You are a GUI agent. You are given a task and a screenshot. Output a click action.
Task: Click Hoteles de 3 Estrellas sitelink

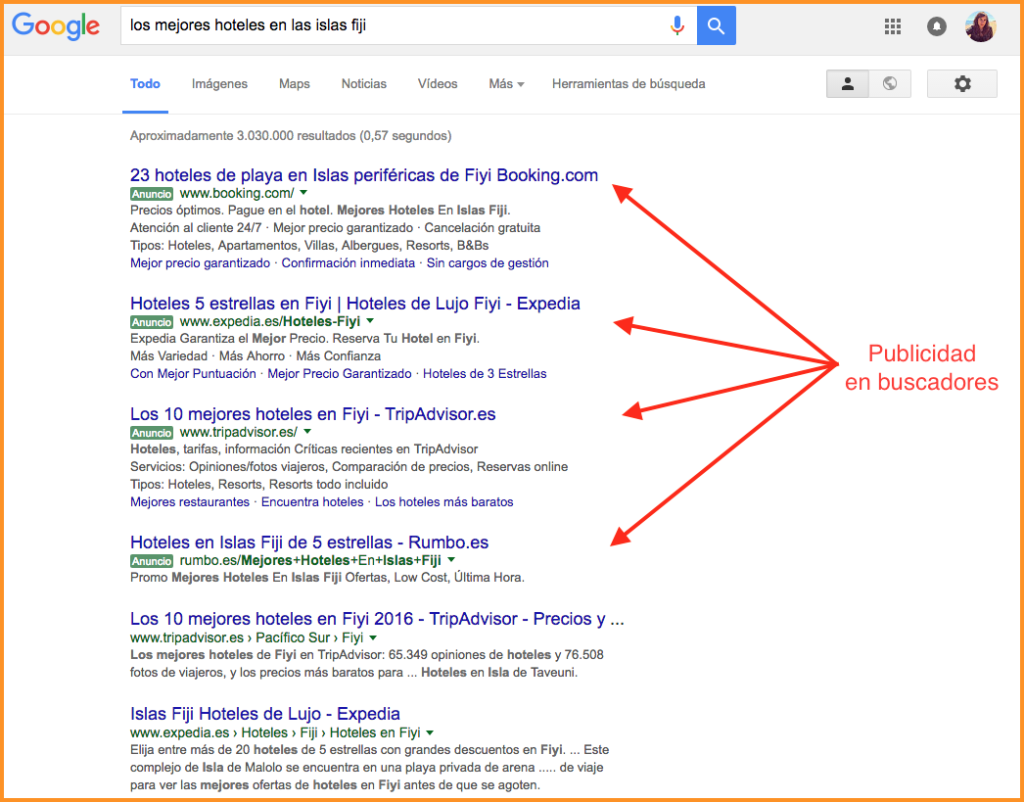click(485, 374)
